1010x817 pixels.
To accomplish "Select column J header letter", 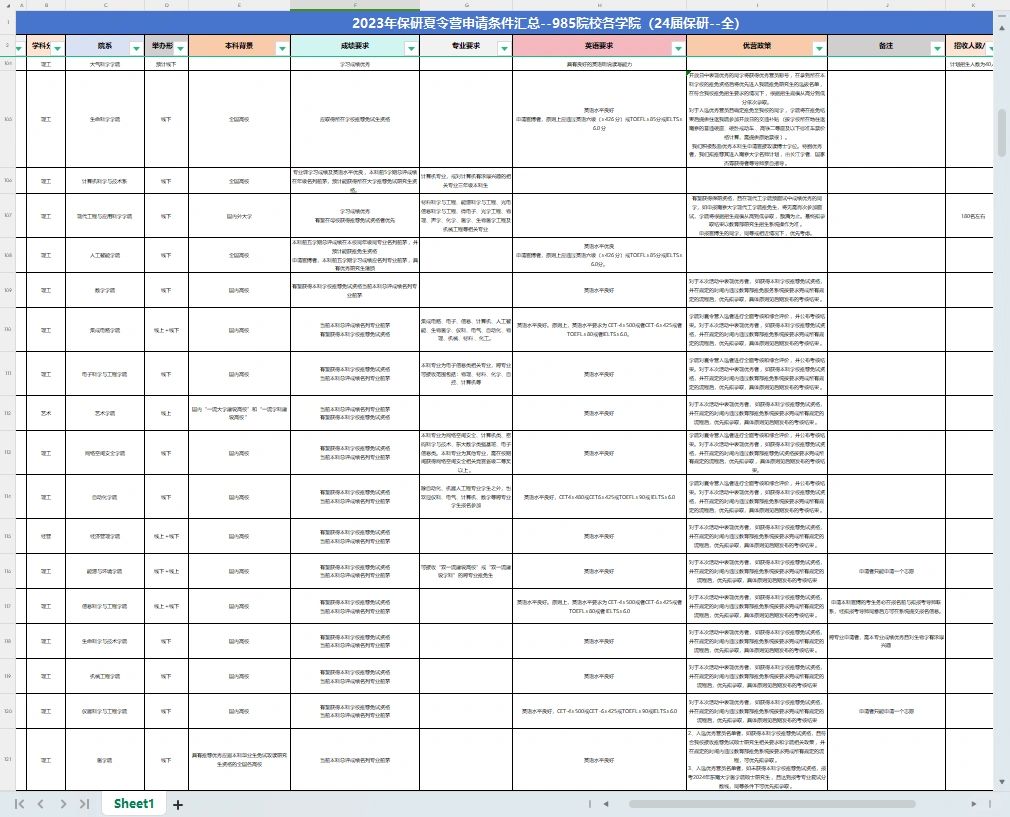I will pyautogui.click(x=886, y=5).
